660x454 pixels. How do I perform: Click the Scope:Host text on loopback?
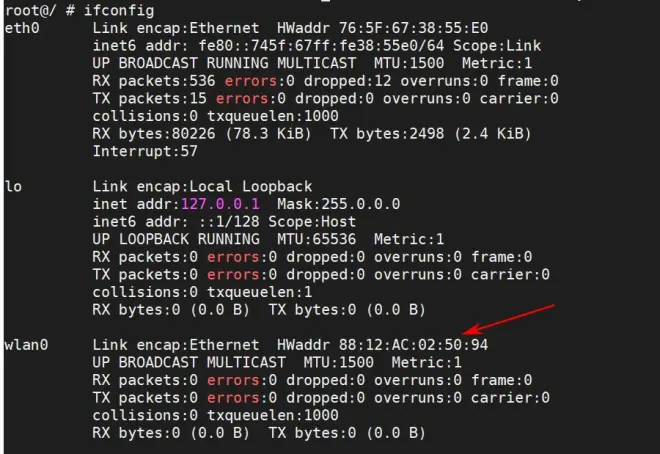[312, 222]
